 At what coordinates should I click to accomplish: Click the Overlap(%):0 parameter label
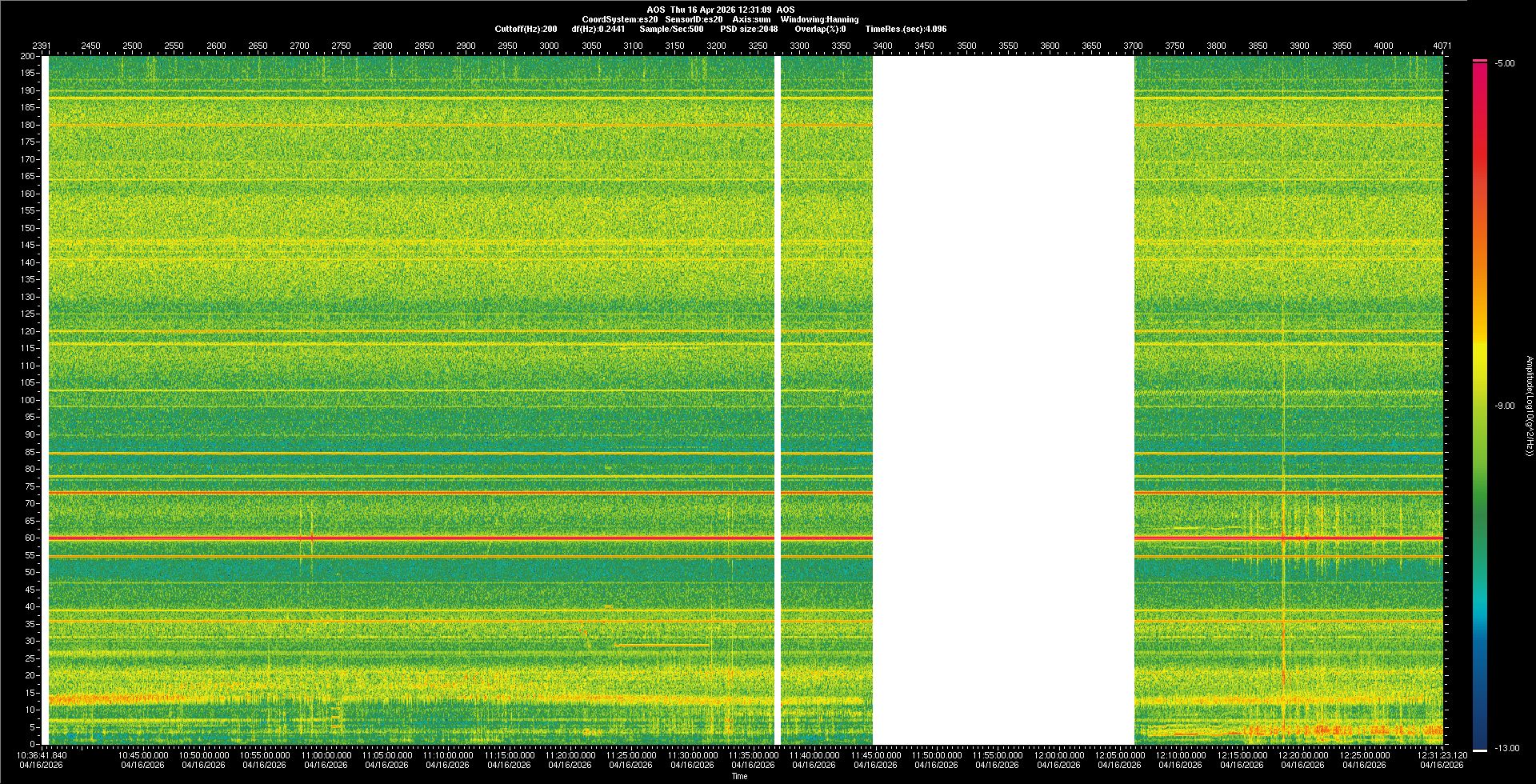click(x=820, y=29)
